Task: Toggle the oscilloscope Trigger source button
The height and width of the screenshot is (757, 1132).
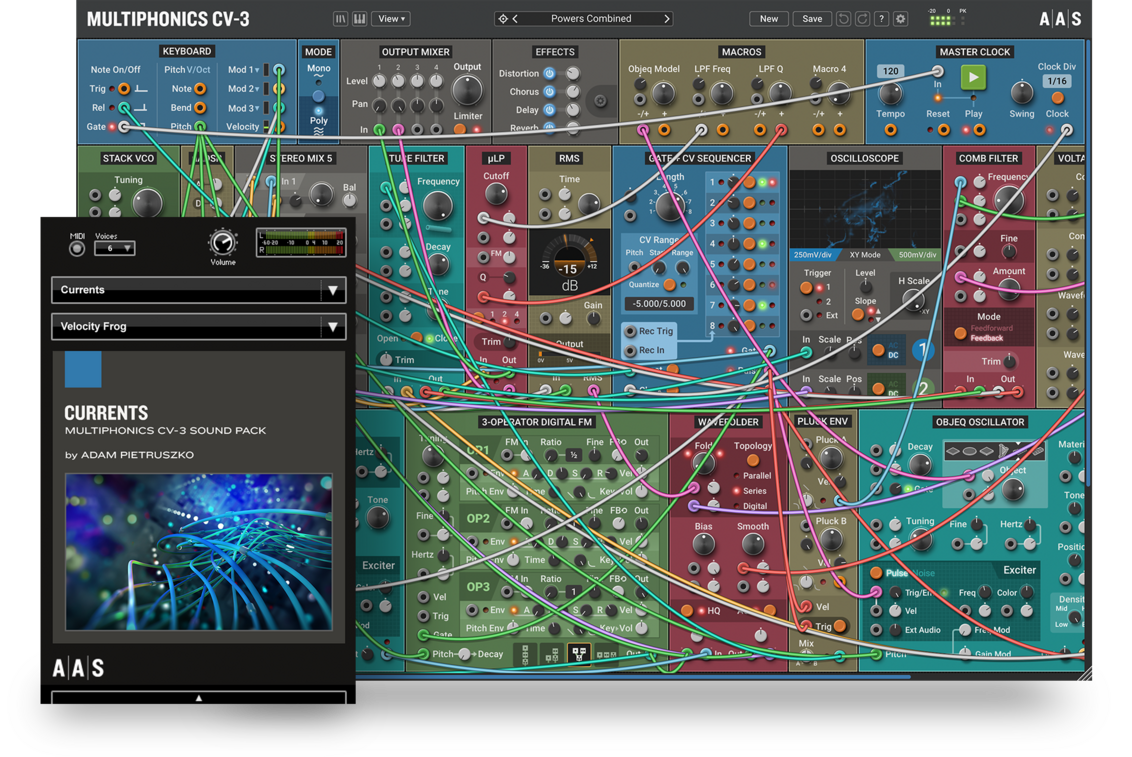Action: pyautogui.click(x=806, y=287)
